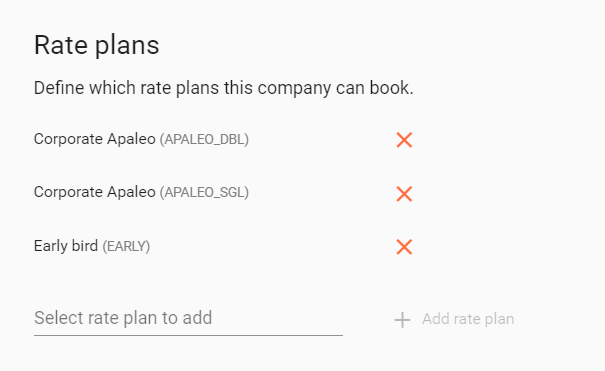The width and height of the screenshot is (605, 371).
Task: Click the plus icon beside Add rate plan
Action: tap(402, 320)
